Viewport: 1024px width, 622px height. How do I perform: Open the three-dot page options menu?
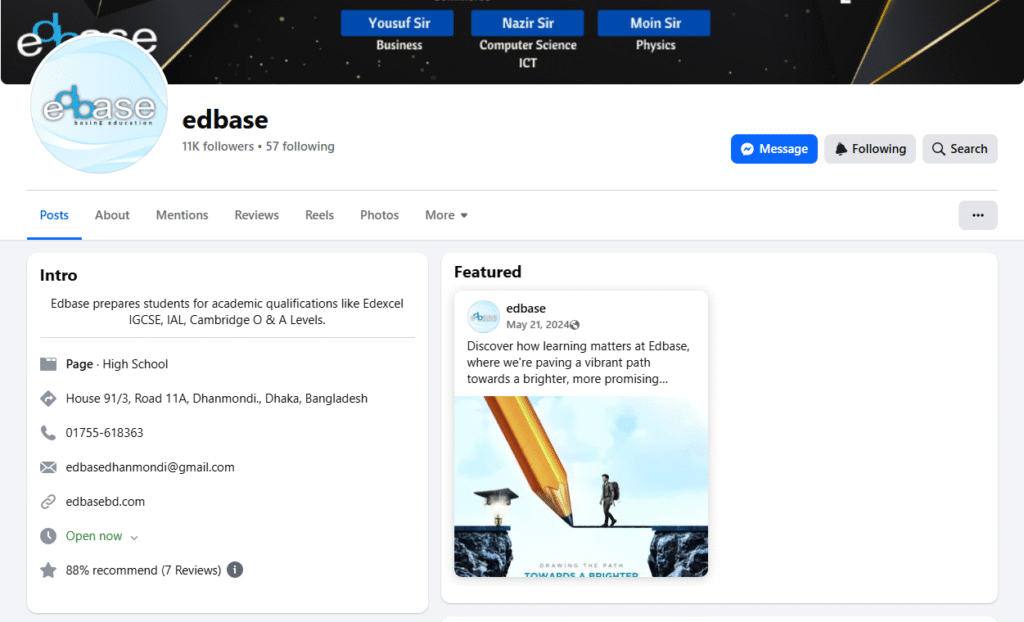pos(977,215)
